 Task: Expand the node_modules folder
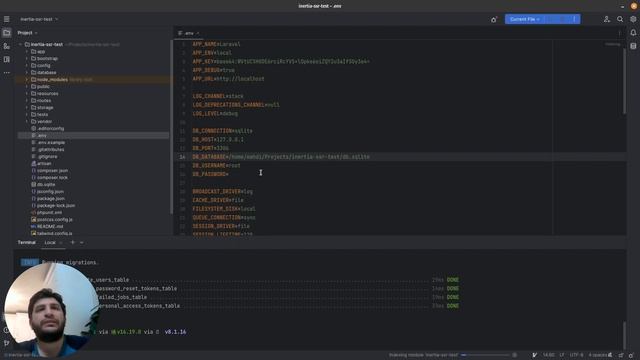27,80
